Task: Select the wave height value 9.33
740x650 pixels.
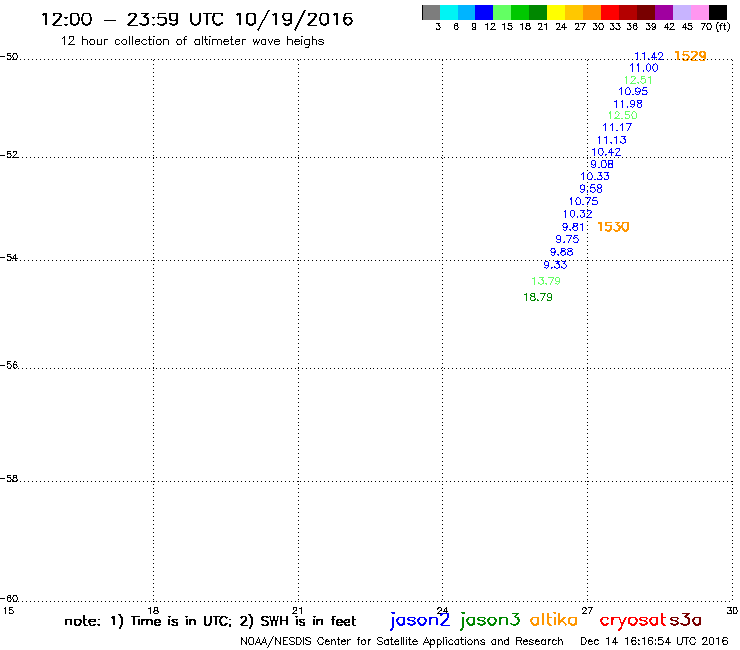Action: point(555,265)
